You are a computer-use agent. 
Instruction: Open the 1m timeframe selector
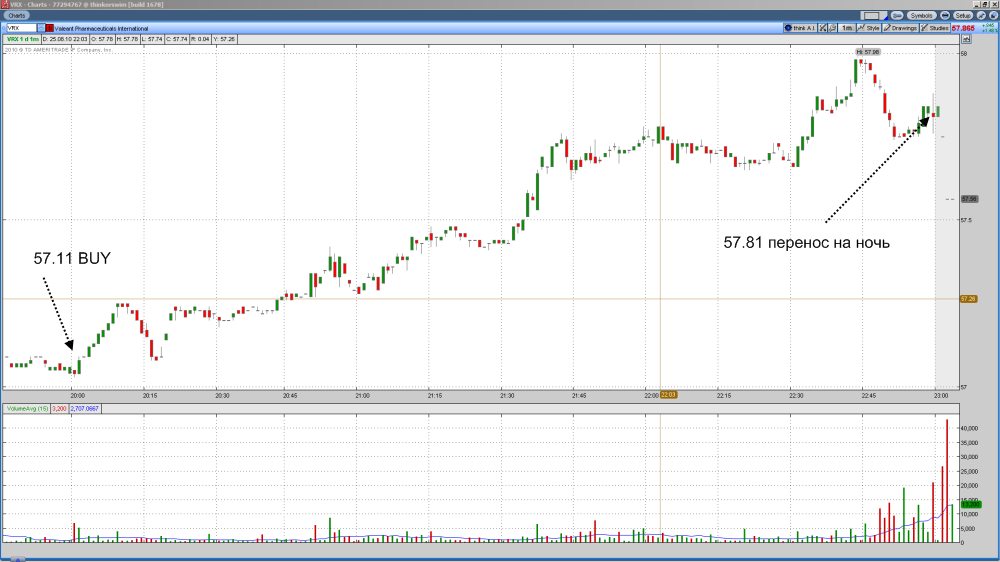coord(847,28)
